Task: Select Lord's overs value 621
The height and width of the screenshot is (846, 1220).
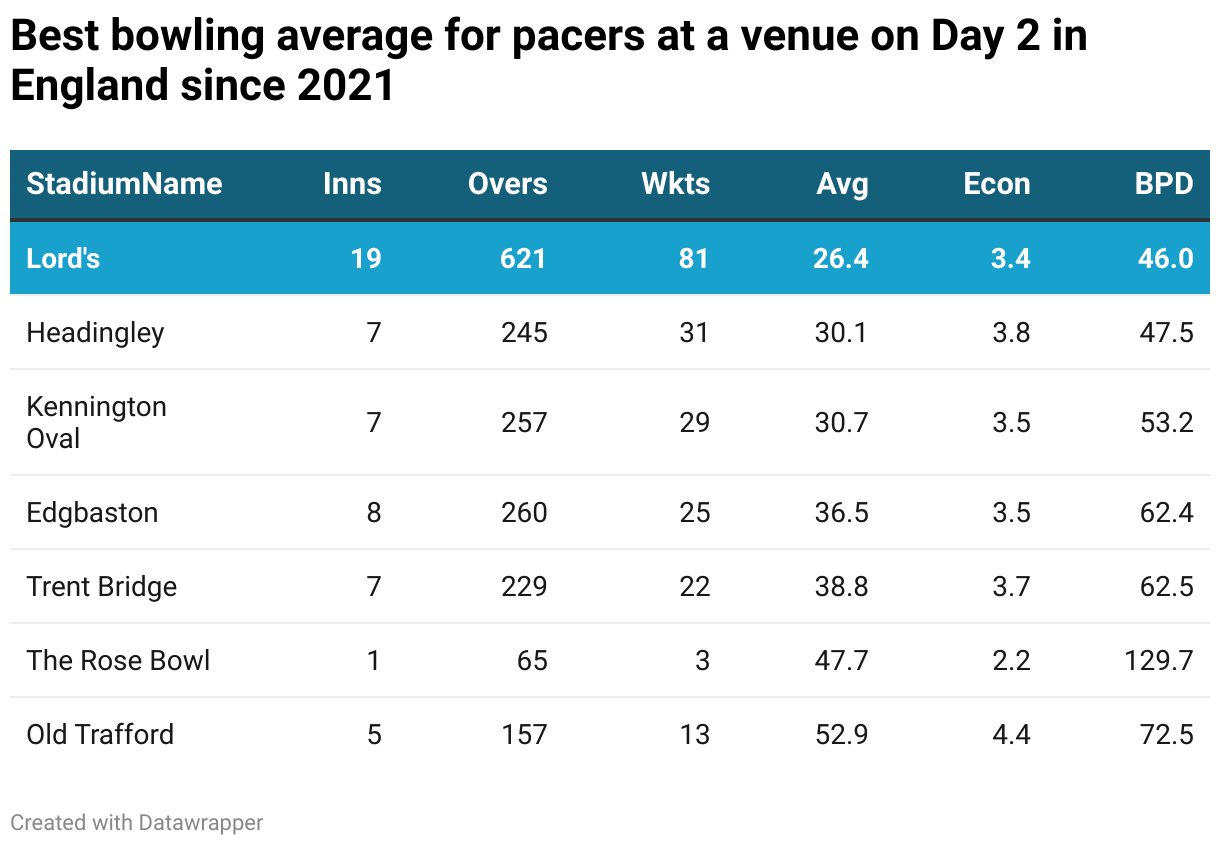Action: [x=524, y=259]
